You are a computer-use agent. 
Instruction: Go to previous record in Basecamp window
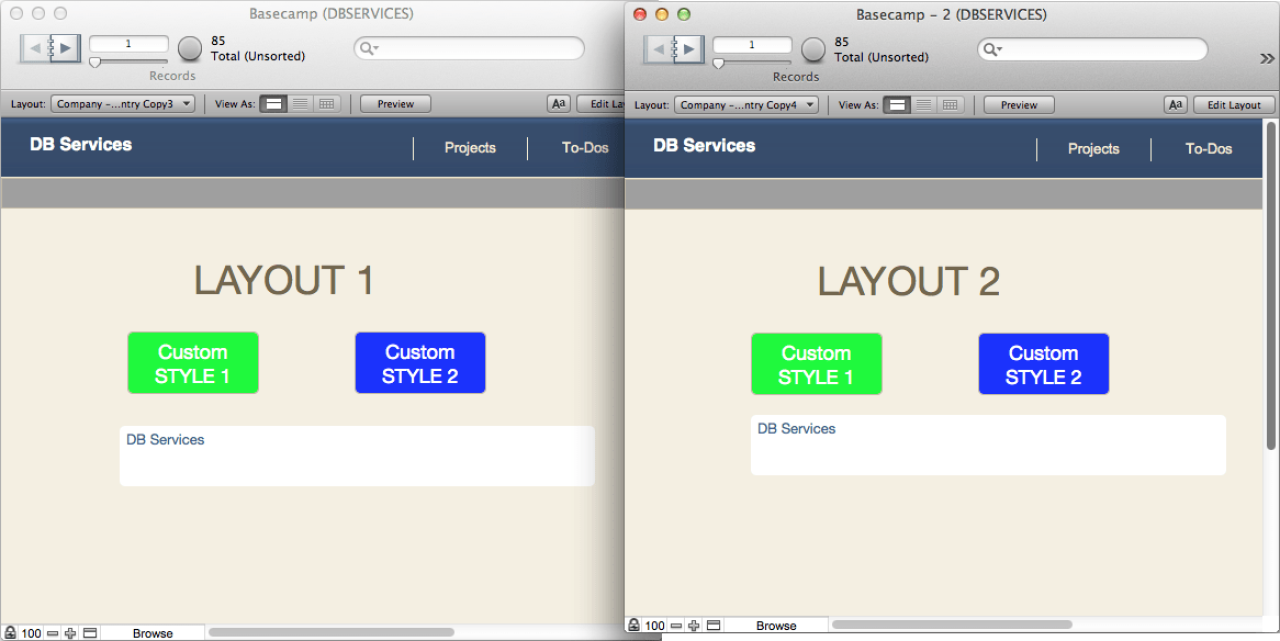pyautogui.click(x=35, y=48)
